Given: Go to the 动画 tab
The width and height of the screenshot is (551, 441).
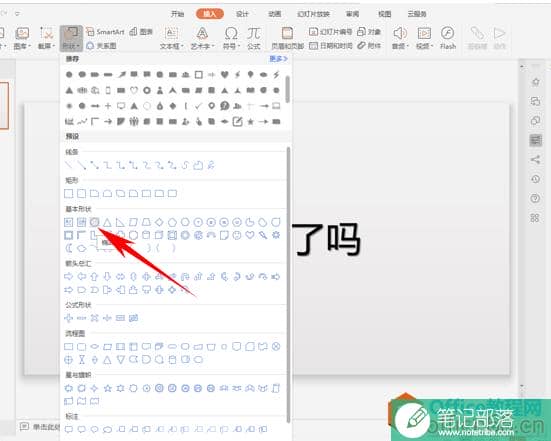Looking at the screenshot, I should pyautogui.click(x=274, y=14).
